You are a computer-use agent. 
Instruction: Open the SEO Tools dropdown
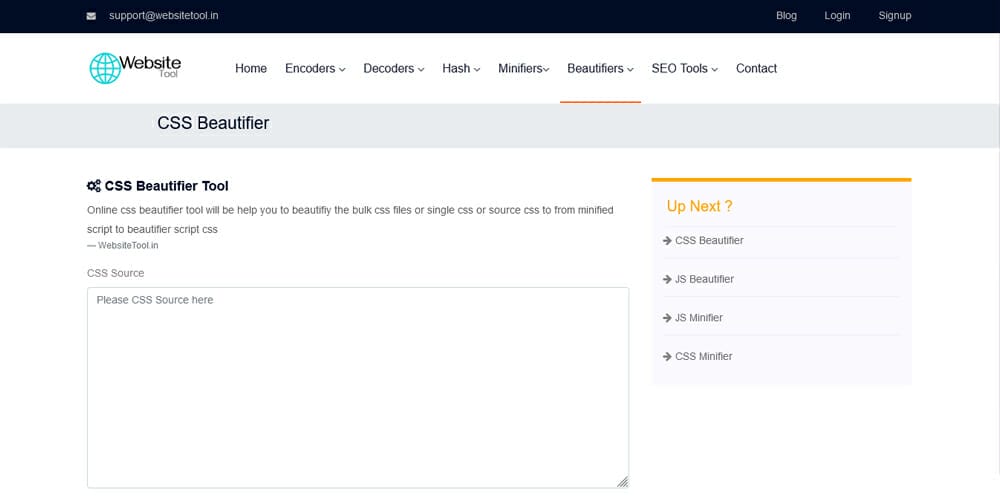tap(684, 69)
